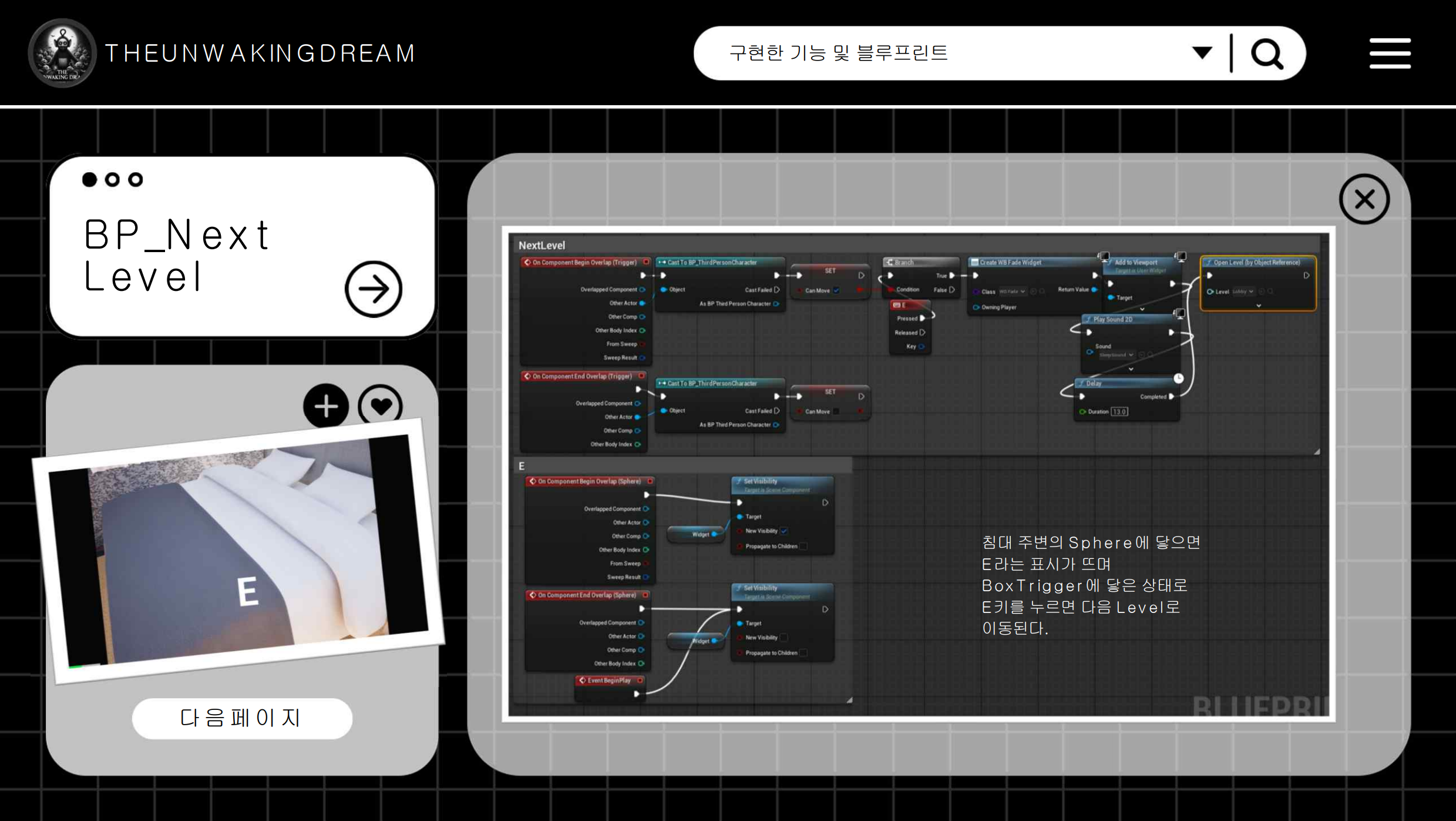Open the Level dropdown in Open Level node
1456x821 pixels.
pos(1244,291)
